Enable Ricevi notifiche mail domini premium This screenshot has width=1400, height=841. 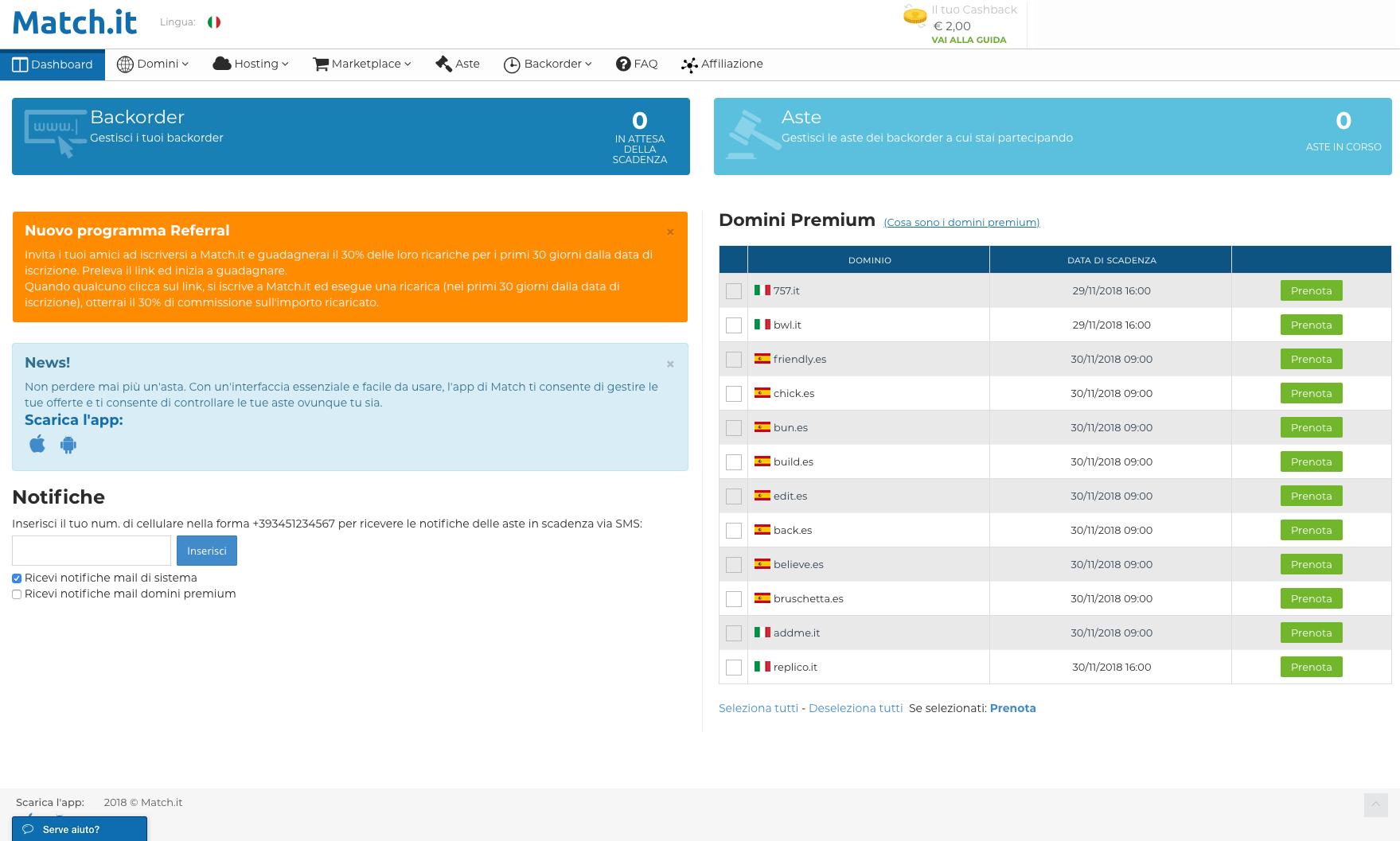click(17, 594)
